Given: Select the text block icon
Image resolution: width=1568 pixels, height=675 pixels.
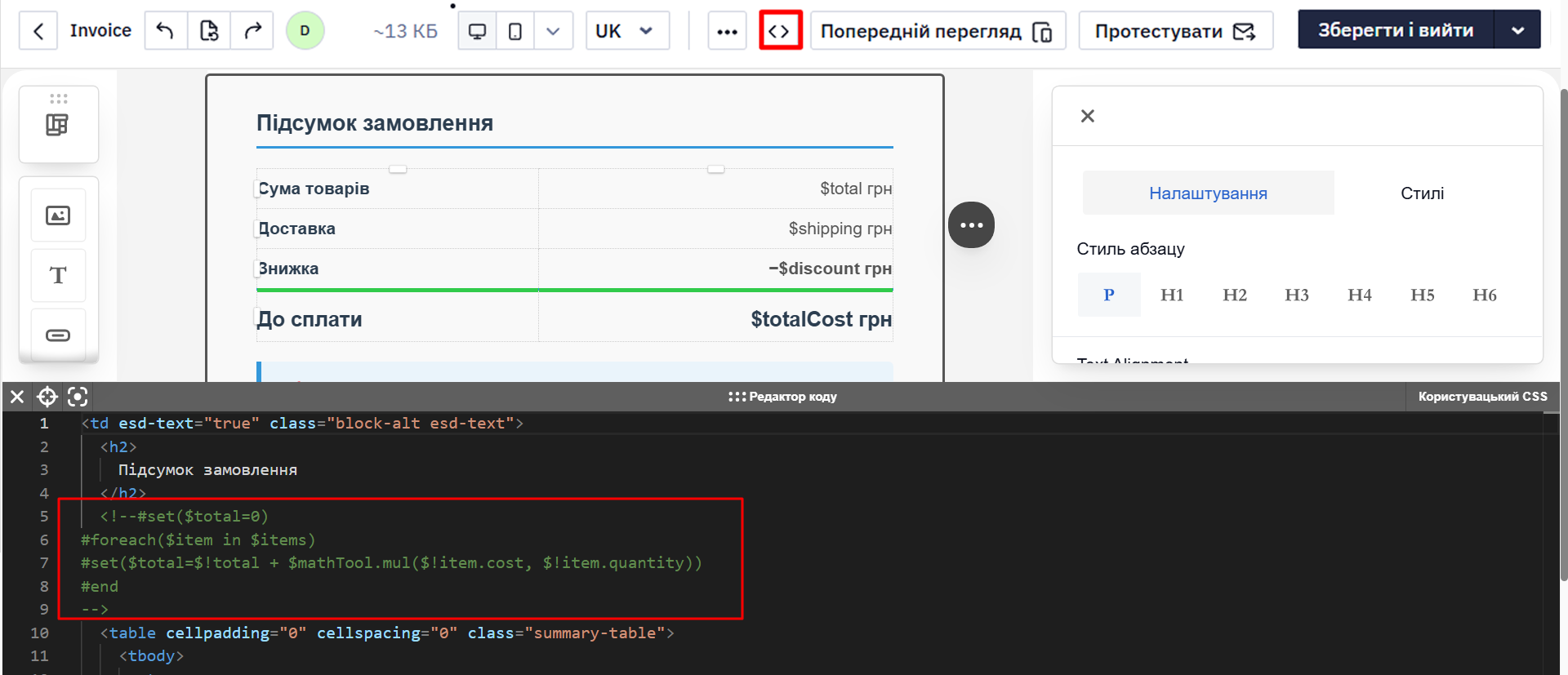Looking at the screenshot, I should [58, 275].
